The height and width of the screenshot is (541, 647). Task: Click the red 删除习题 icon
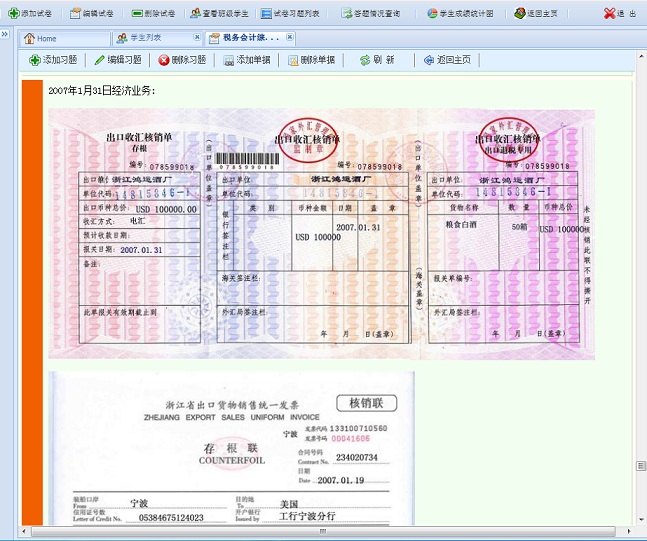pos(164,60)
